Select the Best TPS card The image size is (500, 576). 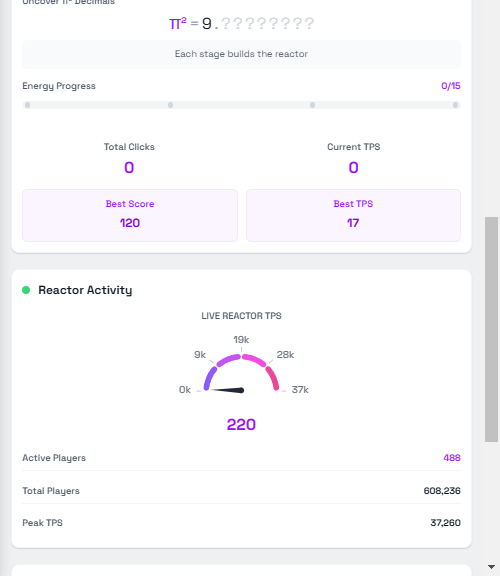(x=353, y=215)
